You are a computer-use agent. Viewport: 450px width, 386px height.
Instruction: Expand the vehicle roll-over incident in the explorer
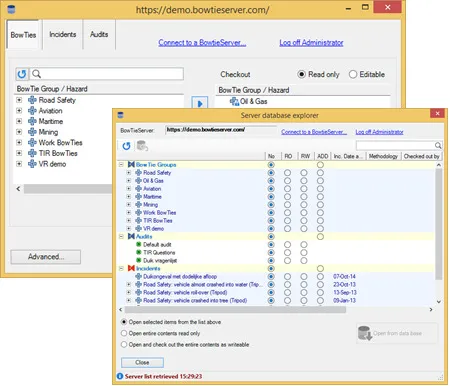click(129, 292)
